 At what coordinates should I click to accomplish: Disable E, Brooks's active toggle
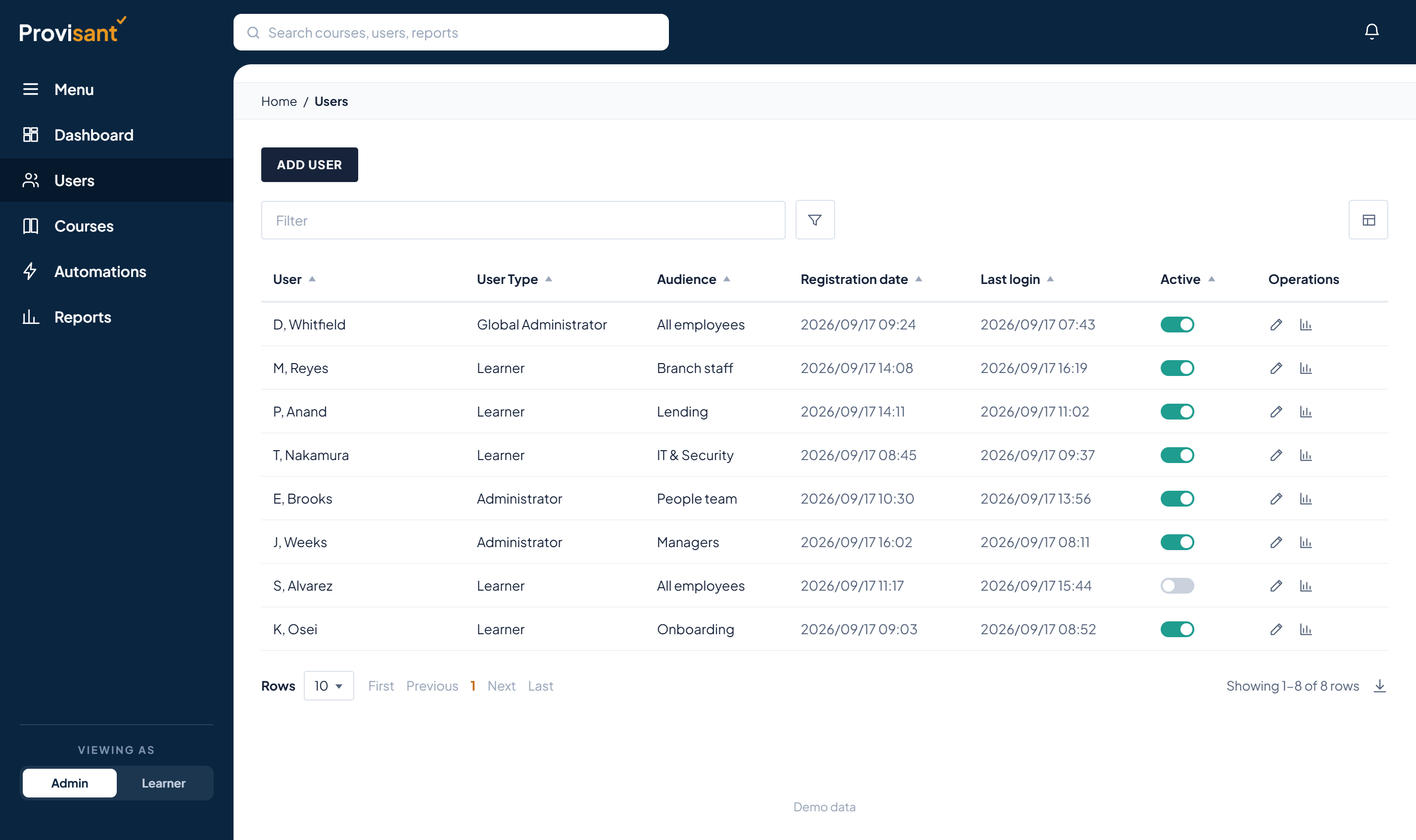click(1177, 499)
